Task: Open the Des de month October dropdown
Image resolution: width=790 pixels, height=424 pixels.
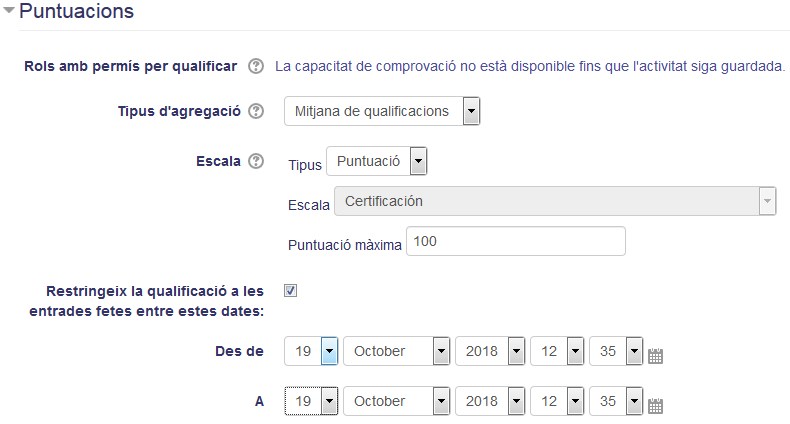Action: 397,351
